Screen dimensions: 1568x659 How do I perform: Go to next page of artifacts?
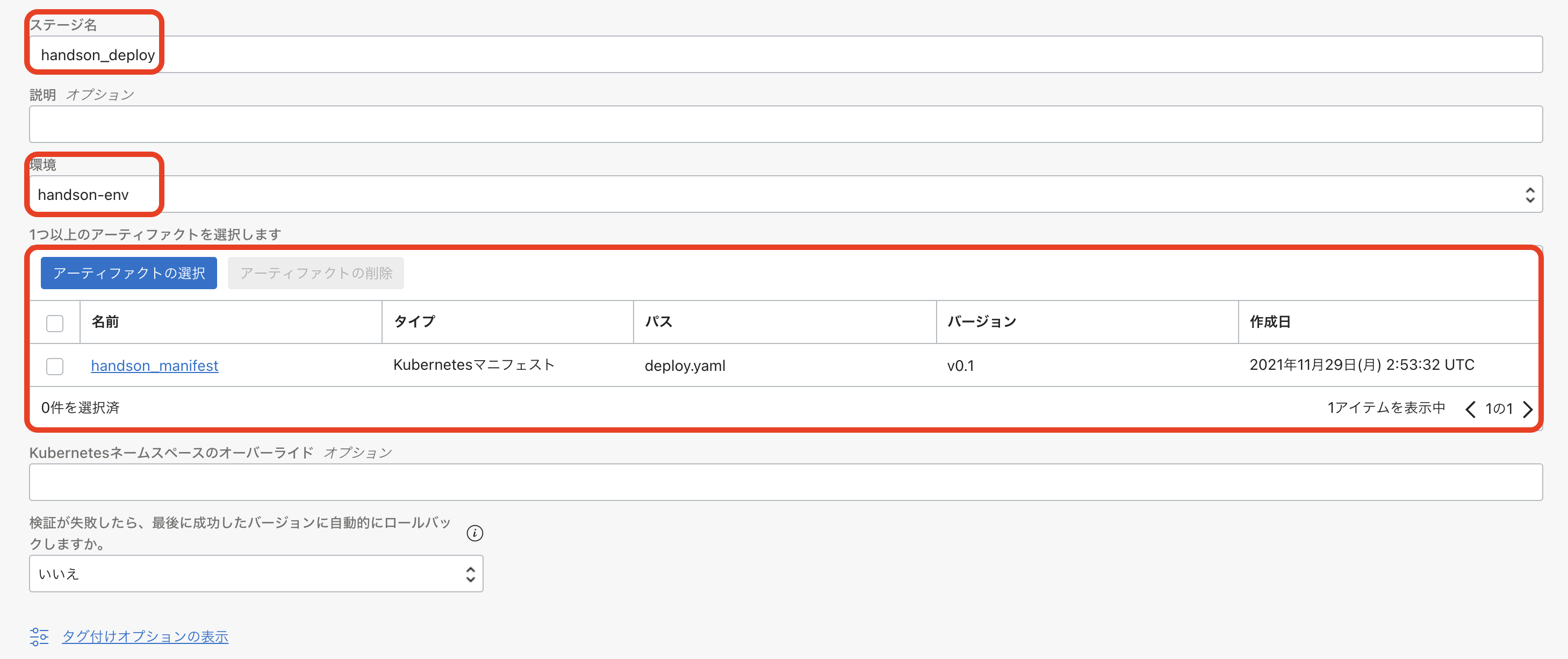1527,409
